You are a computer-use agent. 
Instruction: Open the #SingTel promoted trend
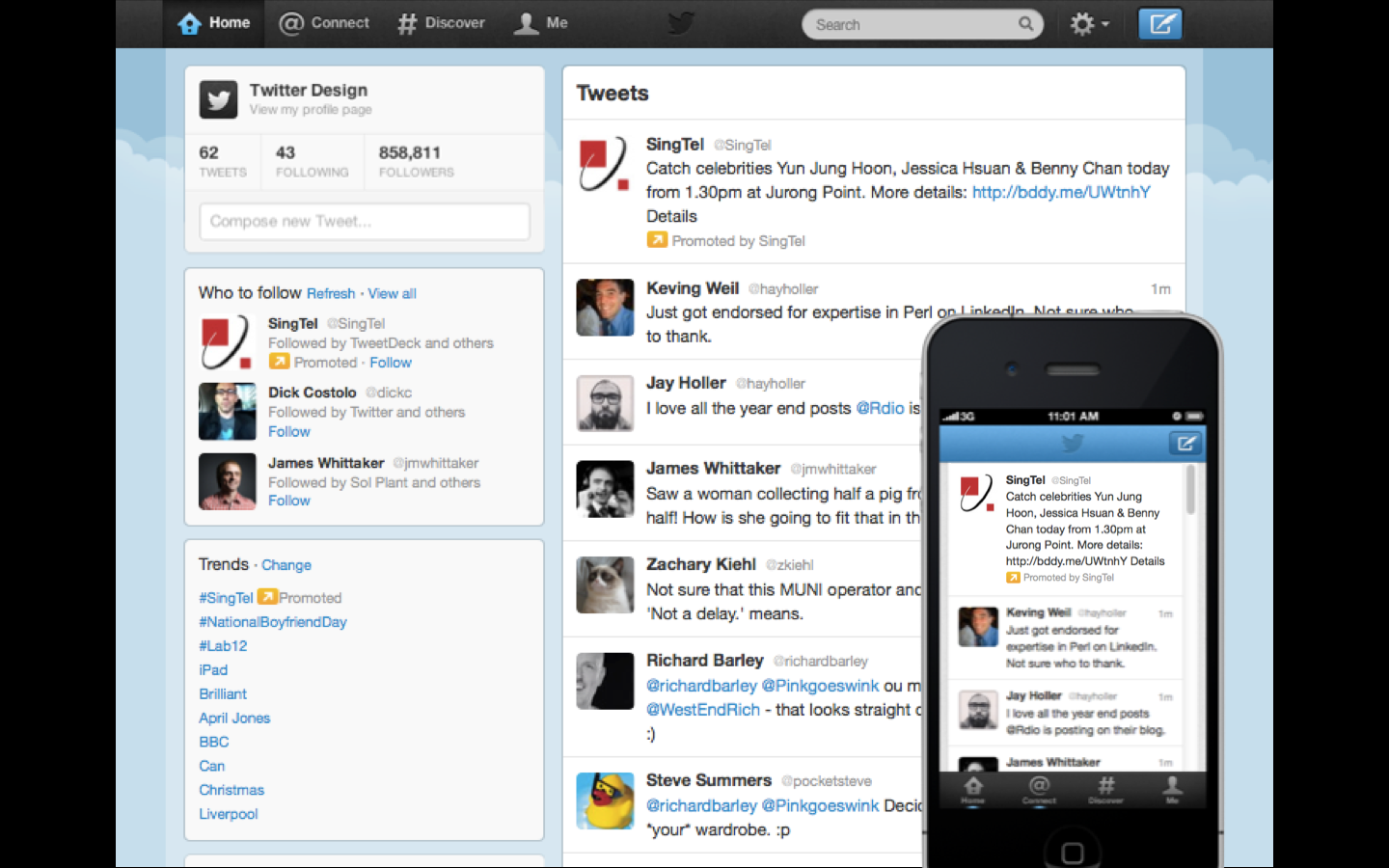[x=226, y=598]
